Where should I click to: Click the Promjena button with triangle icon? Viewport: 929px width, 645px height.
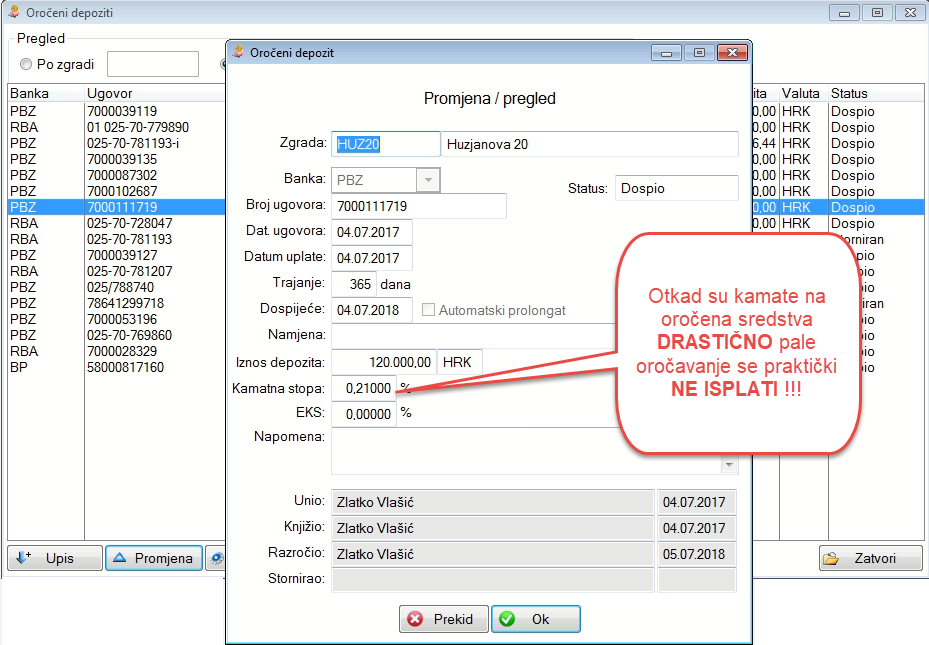tap(154, 558)
